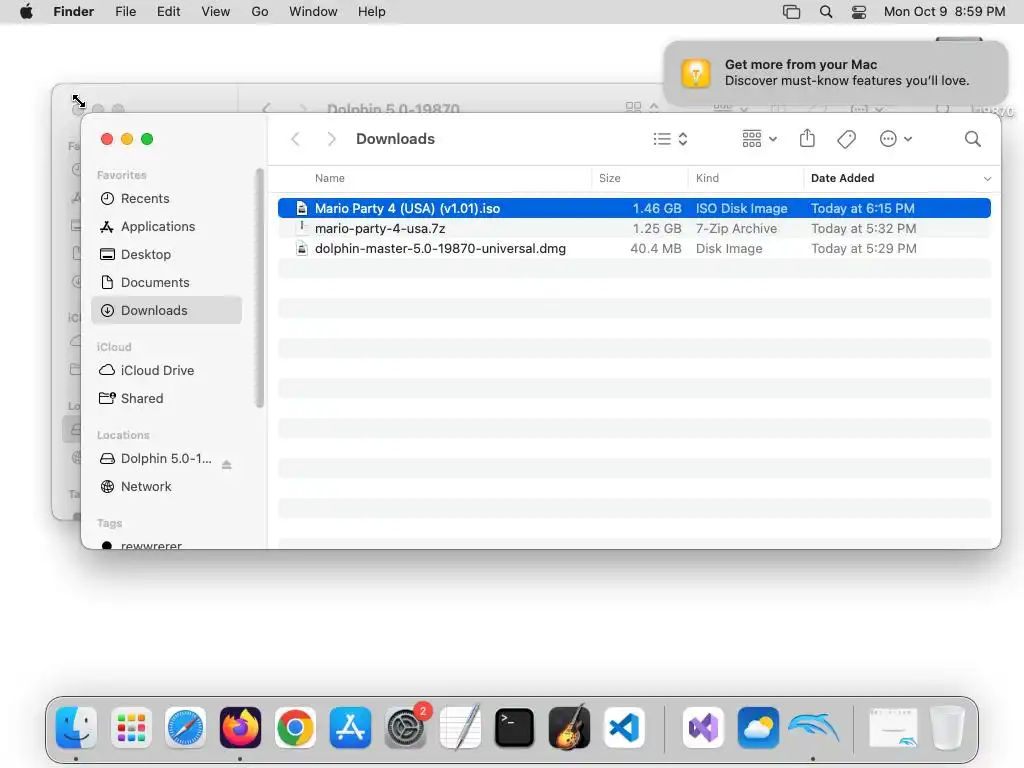The width and height of the screenshot is (1024, 768).
Task: Click the "Dolphin 5.0-19870" title of background window
Action: coord(393,108)
